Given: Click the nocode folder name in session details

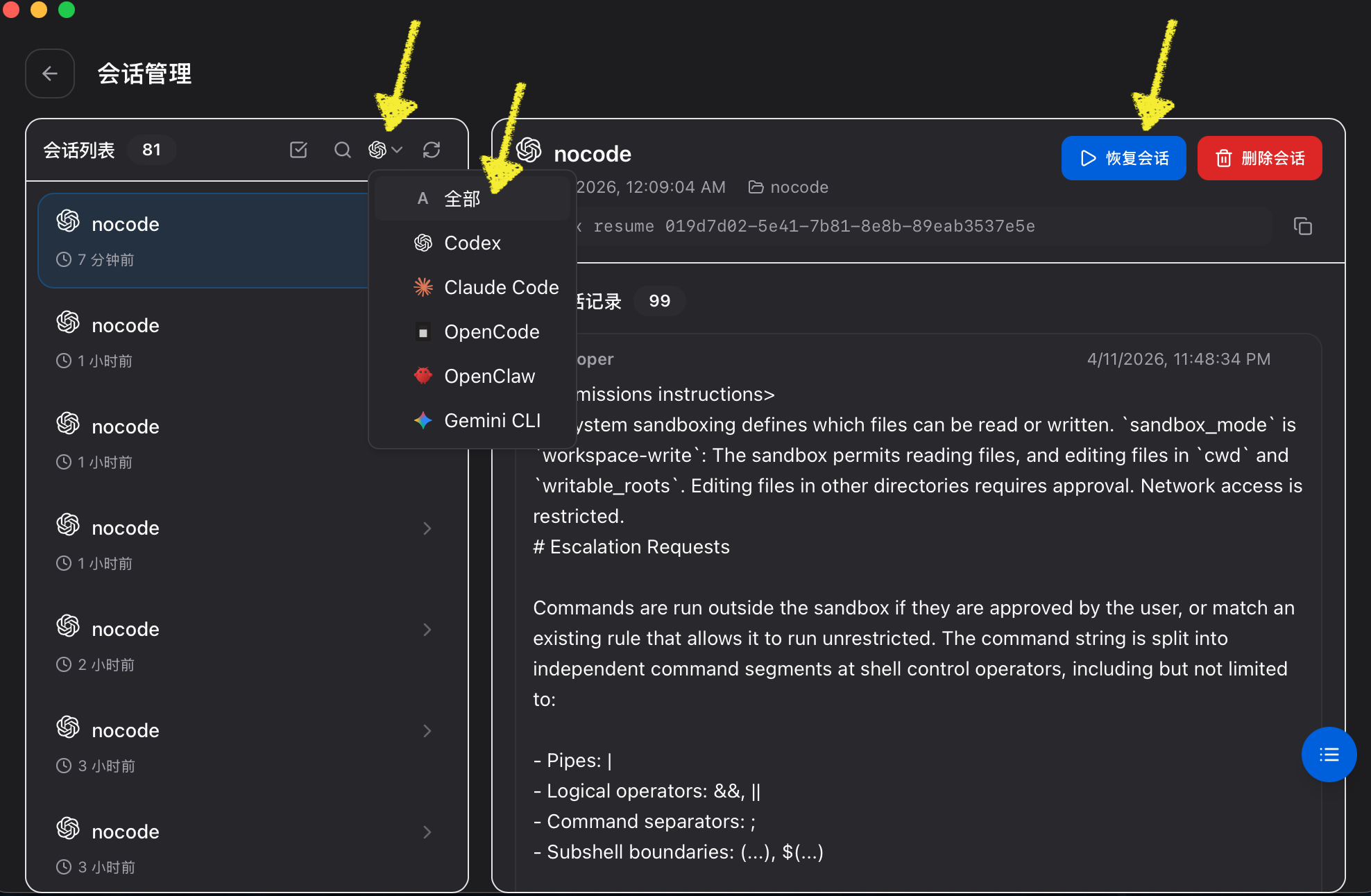Looking at the screenshot, I should click(x=799, y=187).
